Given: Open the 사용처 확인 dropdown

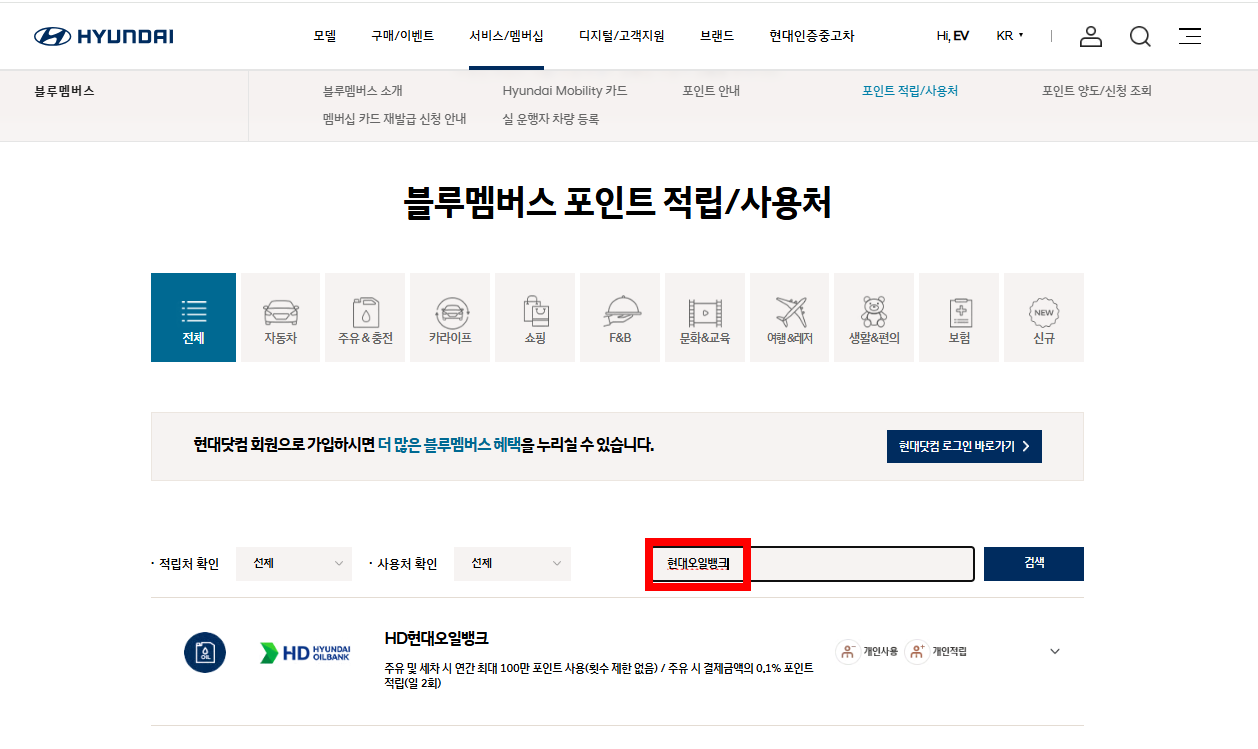Looking at the screenshot, I should [512, 564].
